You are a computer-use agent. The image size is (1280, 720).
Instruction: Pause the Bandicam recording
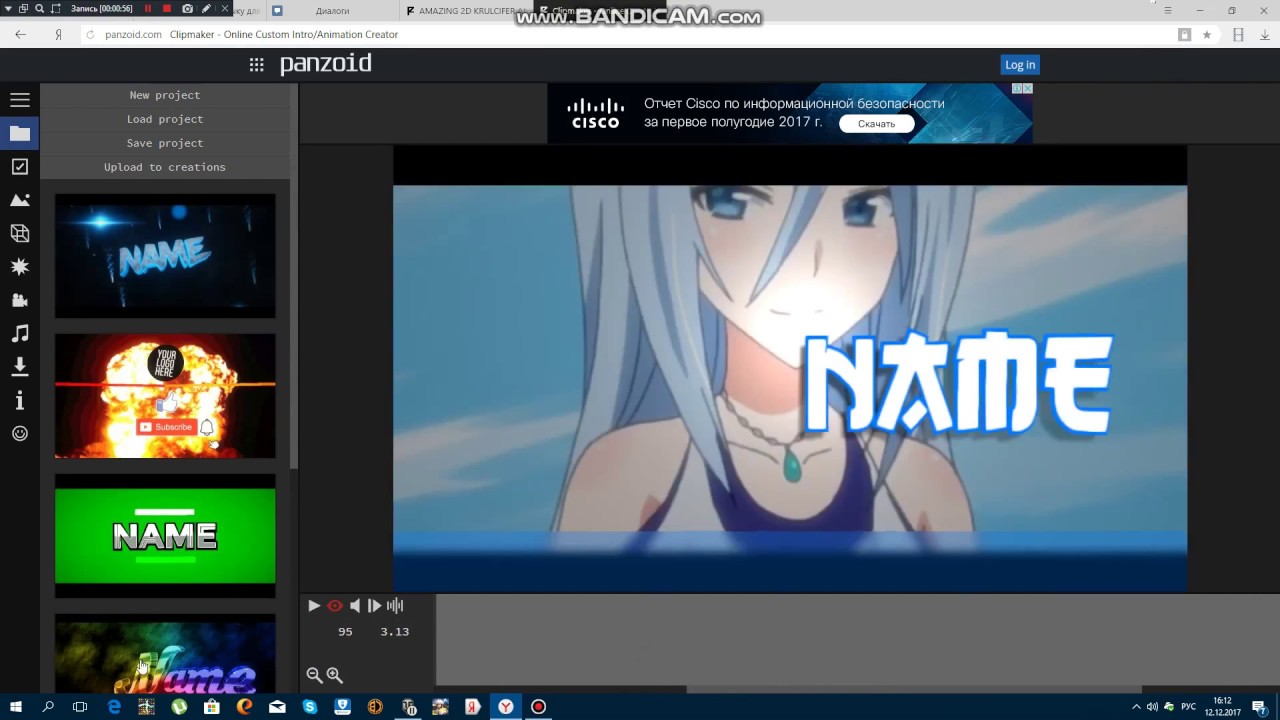point(148,9)
